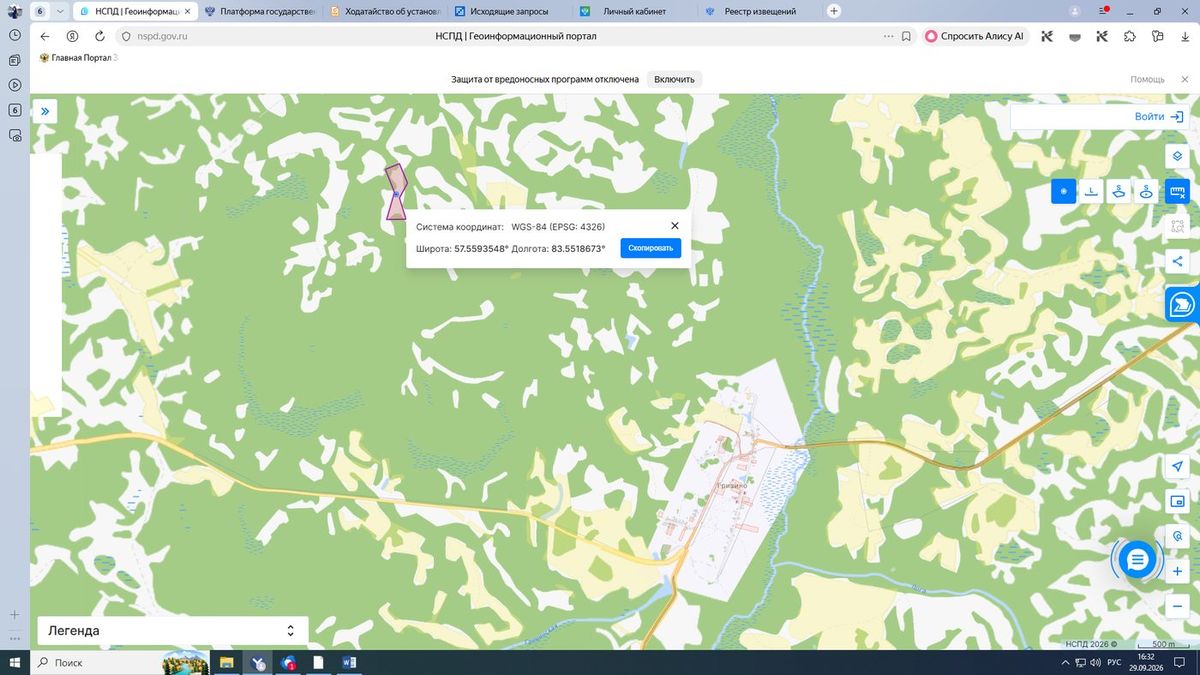Screen dimensions: 1200x675
Task: Open the Главная Портал bookmark
Action: [x=78, y=58]
